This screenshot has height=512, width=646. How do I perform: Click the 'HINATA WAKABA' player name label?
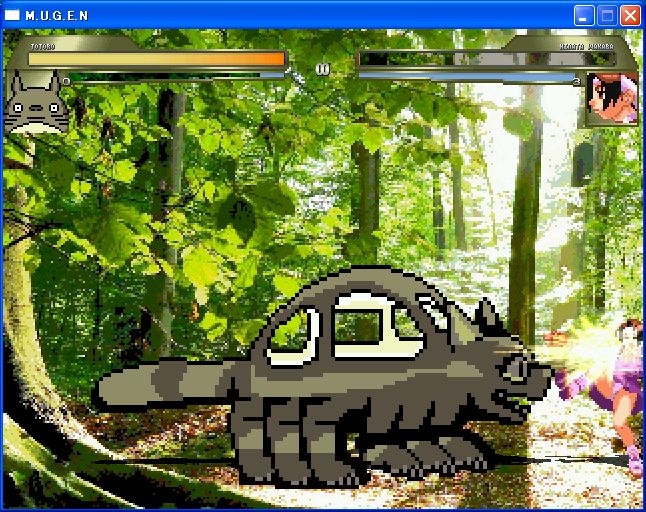(x=587, y=47)
